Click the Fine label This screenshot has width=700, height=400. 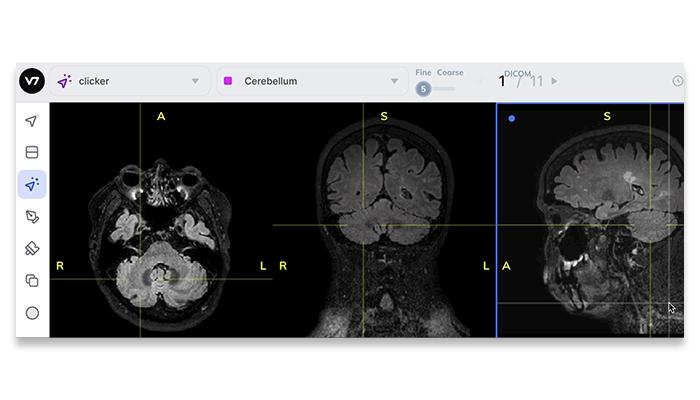coord(423,72)
